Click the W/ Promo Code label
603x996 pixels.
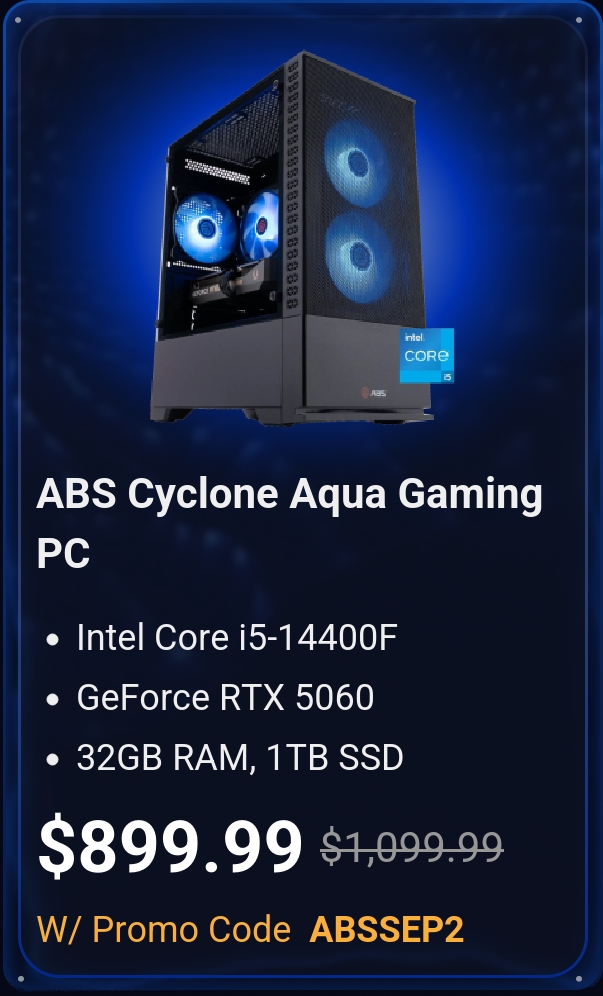click(x=164, y=930)
